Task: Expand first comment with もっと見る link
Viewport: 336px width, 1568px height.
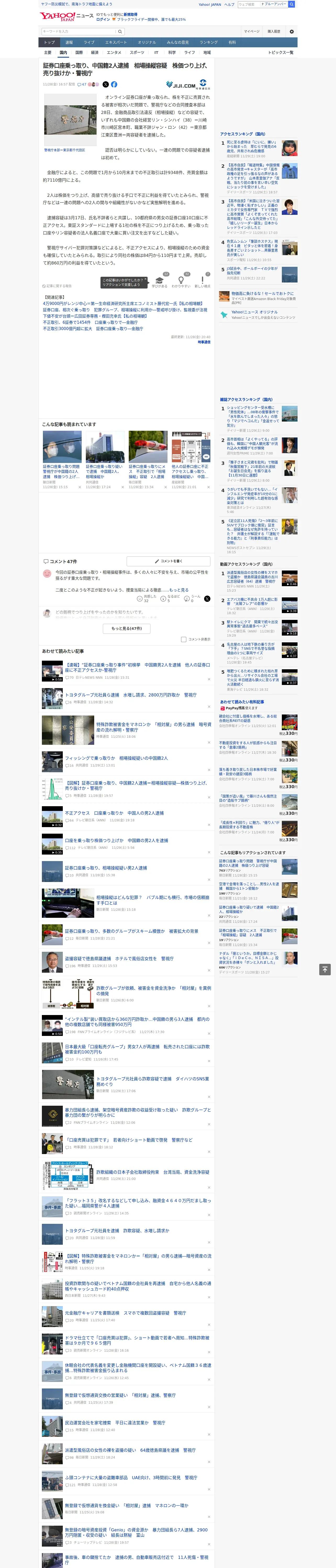Action: [x=179, y=590]
